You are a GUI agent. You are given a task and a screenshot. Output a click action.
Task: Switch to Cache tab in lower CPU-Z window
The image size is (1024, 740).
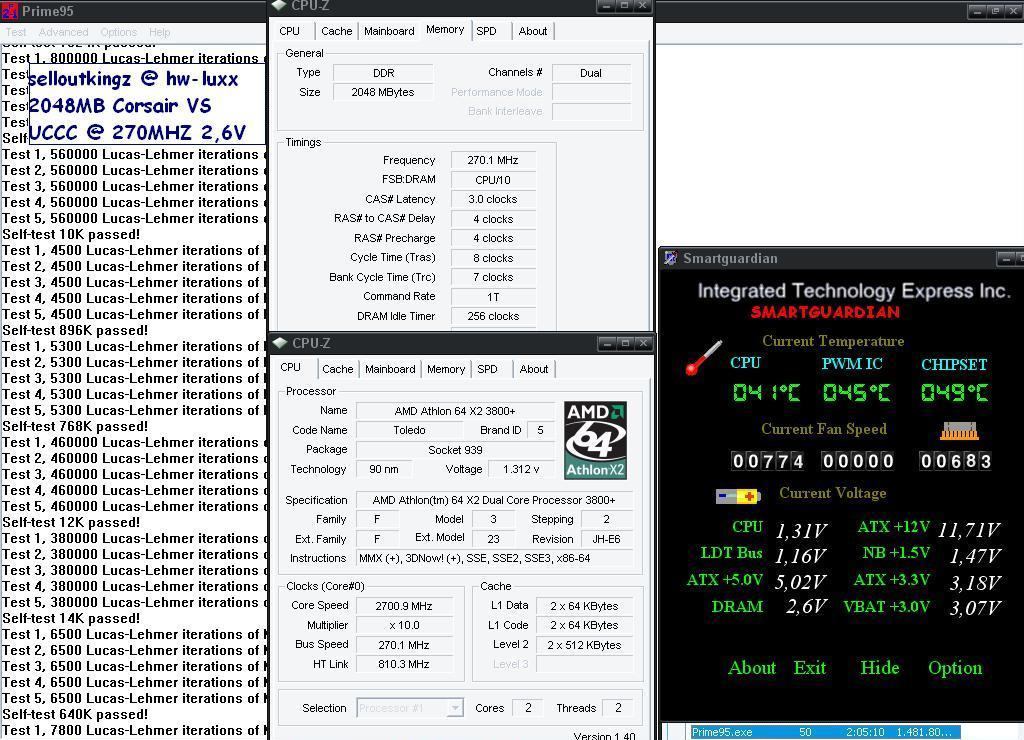point(338,369)
